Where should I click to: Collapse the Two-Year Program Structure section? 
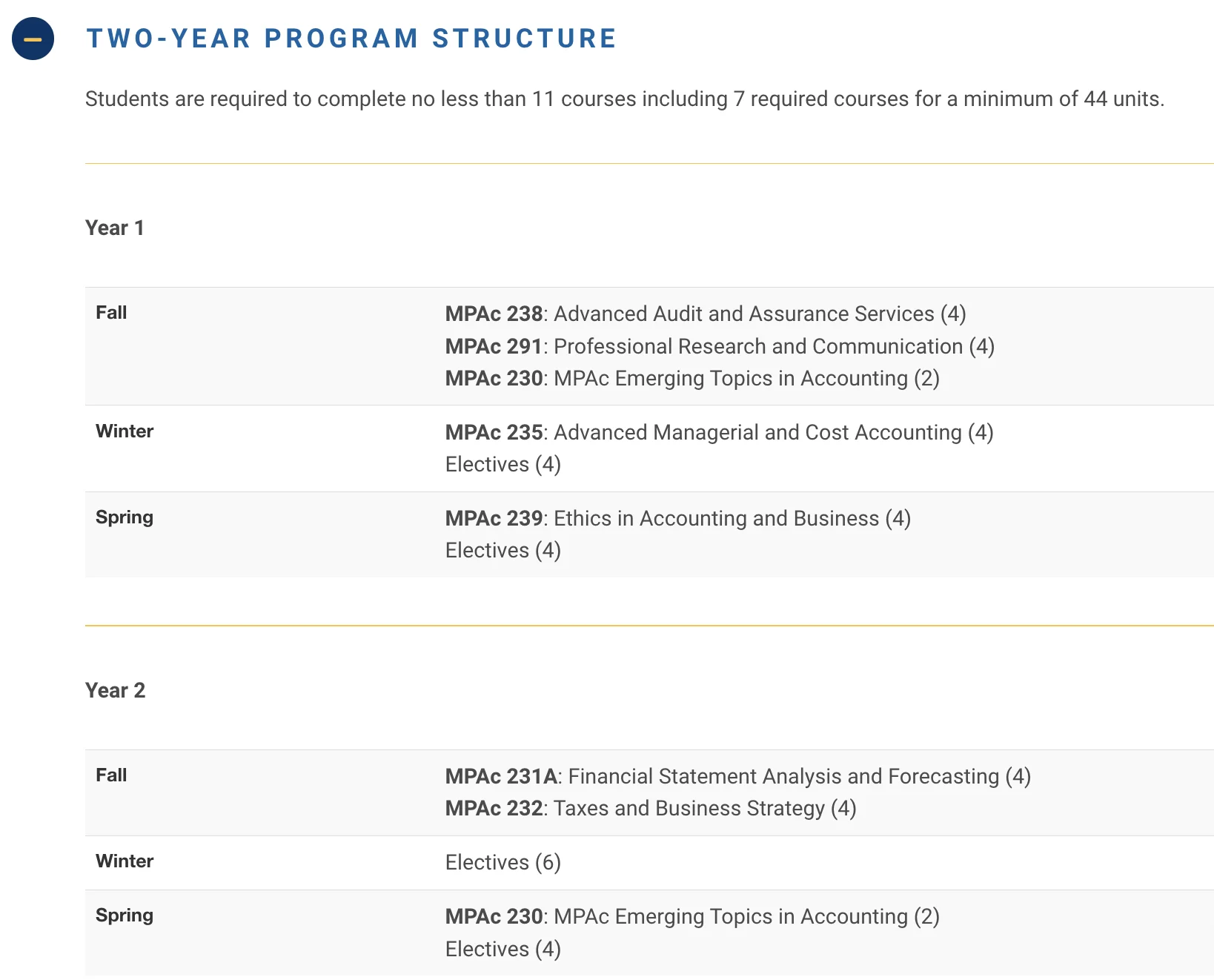coord(33,39)
